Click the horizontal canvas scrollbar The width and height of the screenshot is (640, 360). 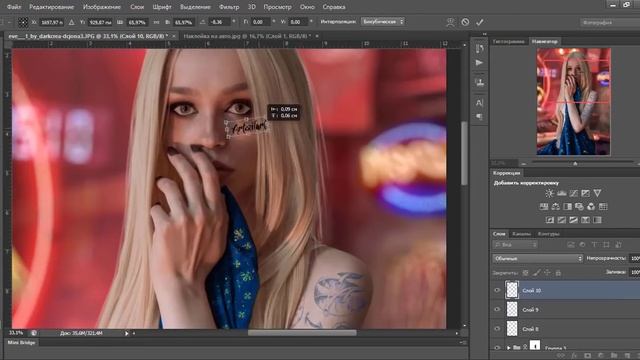pyautogui.click(x=302, y=333)
